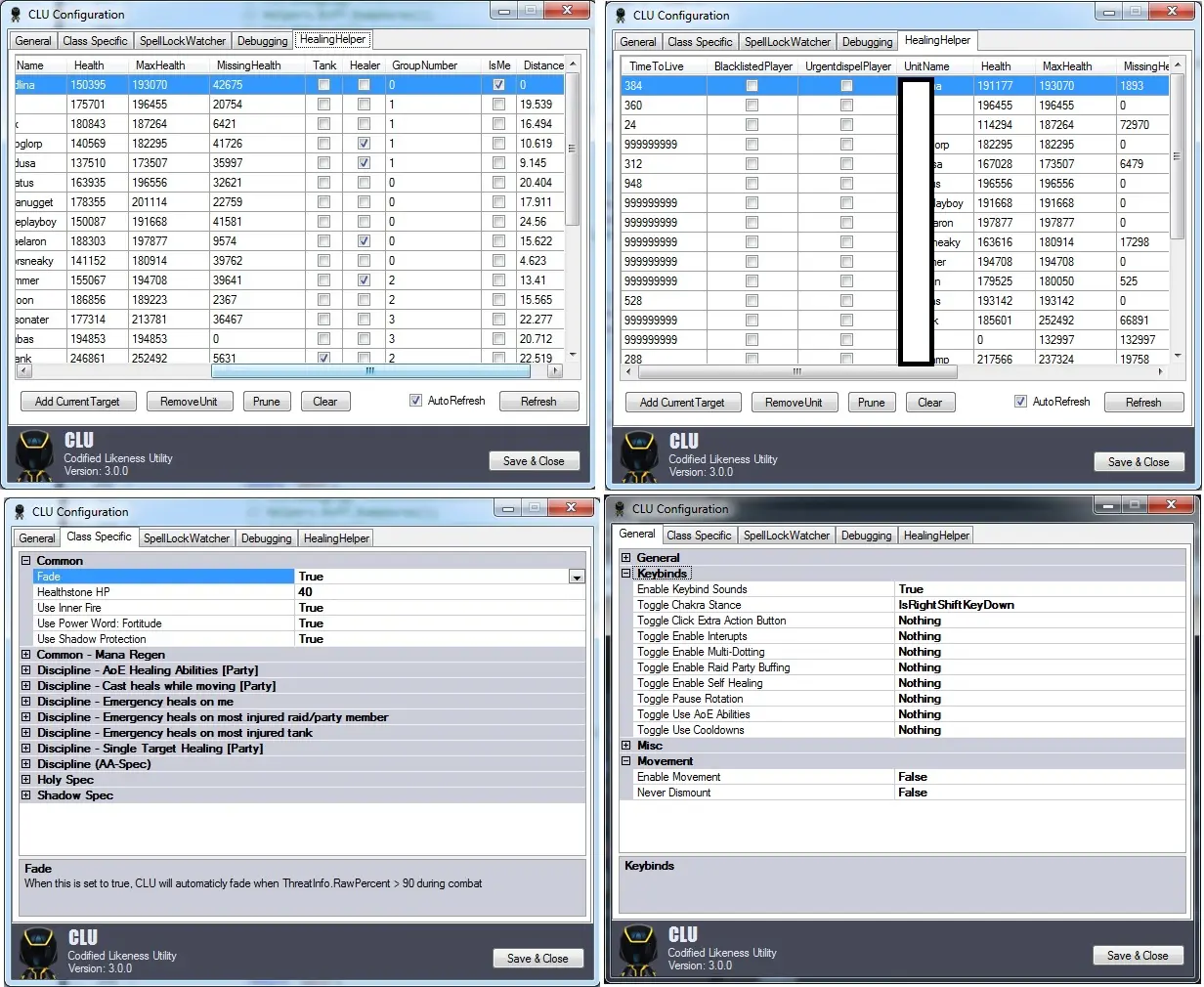Open the Fade True/False dropdown arrow
Screen dimensions: 1204x987
tap(577, 578)
